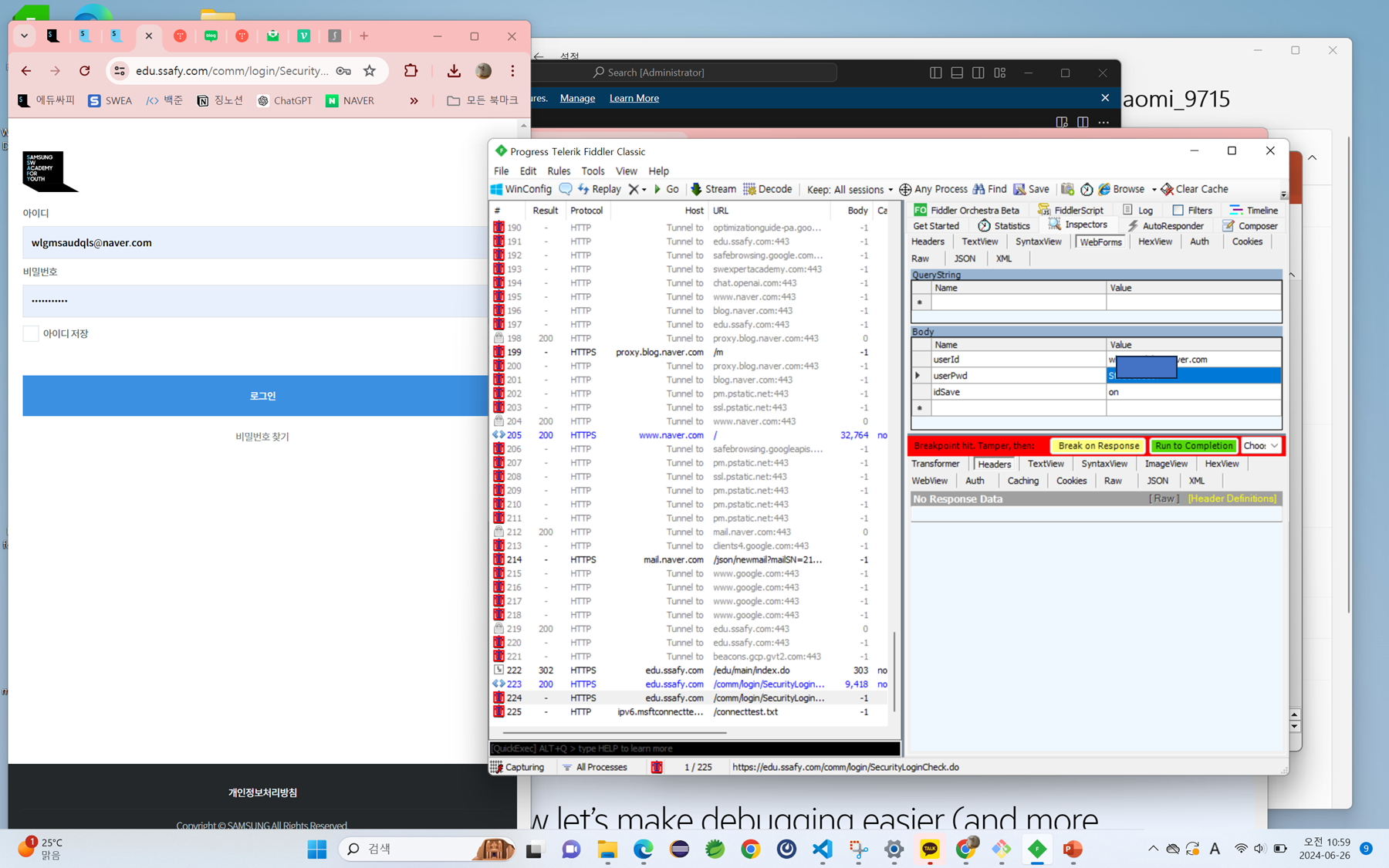Click the userPwd row expander arrow

coord(918,376)
